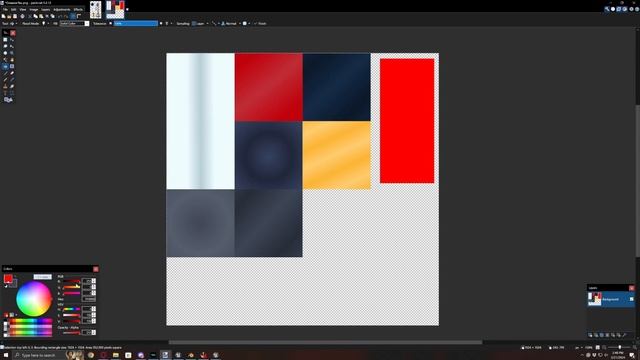The height and width of the screenshot is (360, 640).
Task: Select the Gradient tool
Action: pyautogui.click(x=12, y=66)
